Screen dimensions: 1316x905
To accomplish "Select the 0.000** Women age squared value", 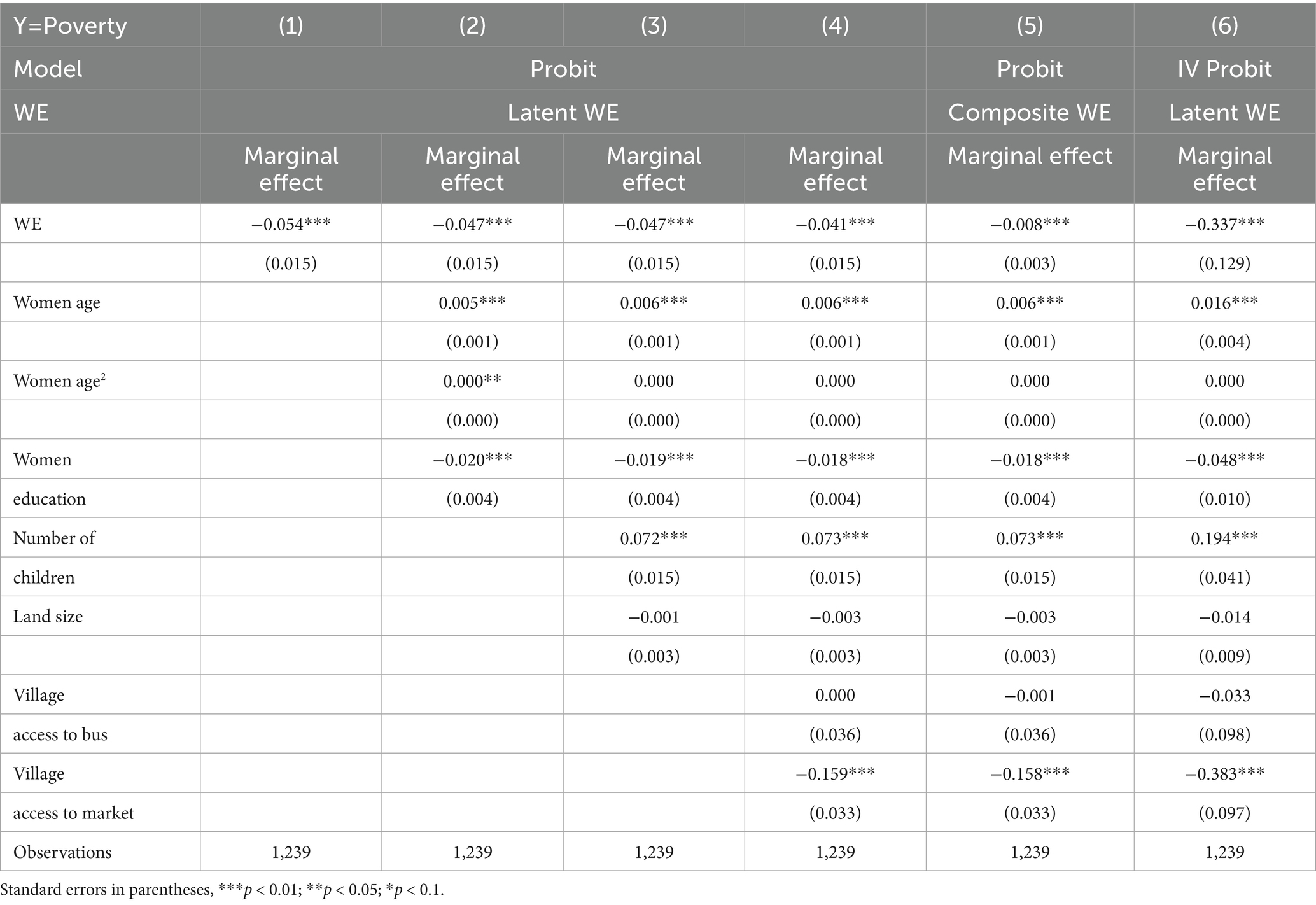I will pyautogui.click(x=472, y=381).
